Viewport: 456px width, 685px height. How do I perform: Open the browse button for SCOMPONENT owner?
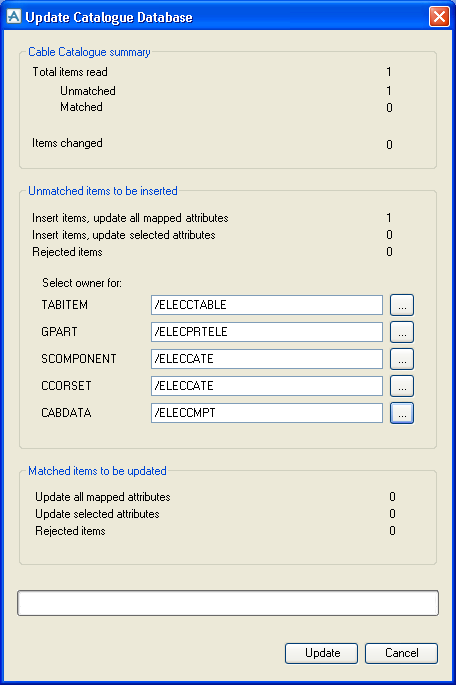tap(402, 359)
